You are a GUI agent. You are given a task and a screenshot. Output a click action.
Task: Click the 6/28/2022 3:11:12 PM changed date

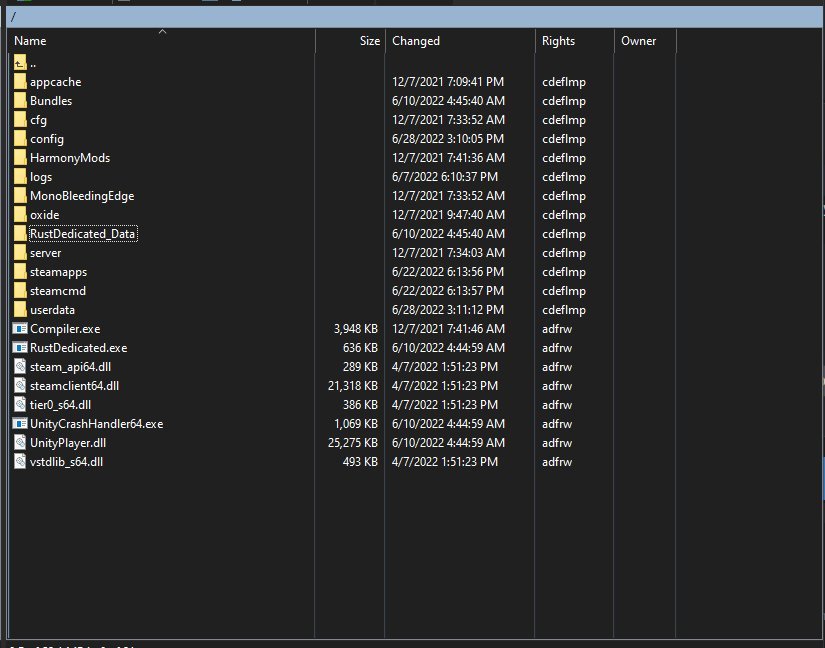(448, 310)
